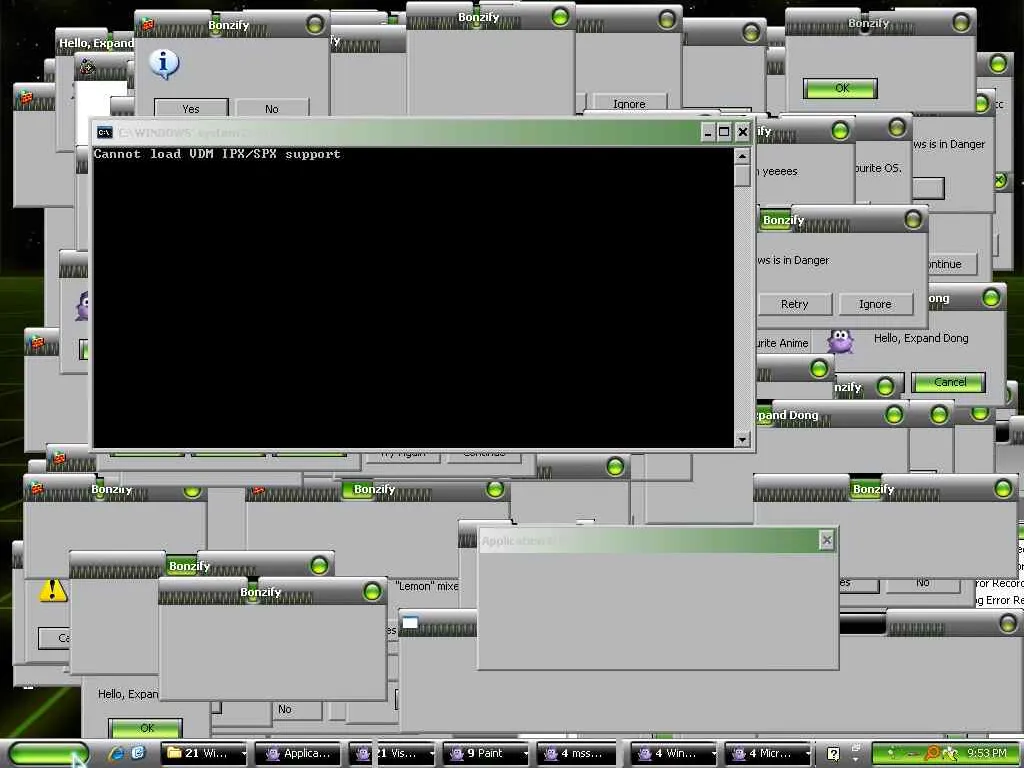Click the console scrollbar thumb
Screen dimensions: 1024x768
(742, 176)
